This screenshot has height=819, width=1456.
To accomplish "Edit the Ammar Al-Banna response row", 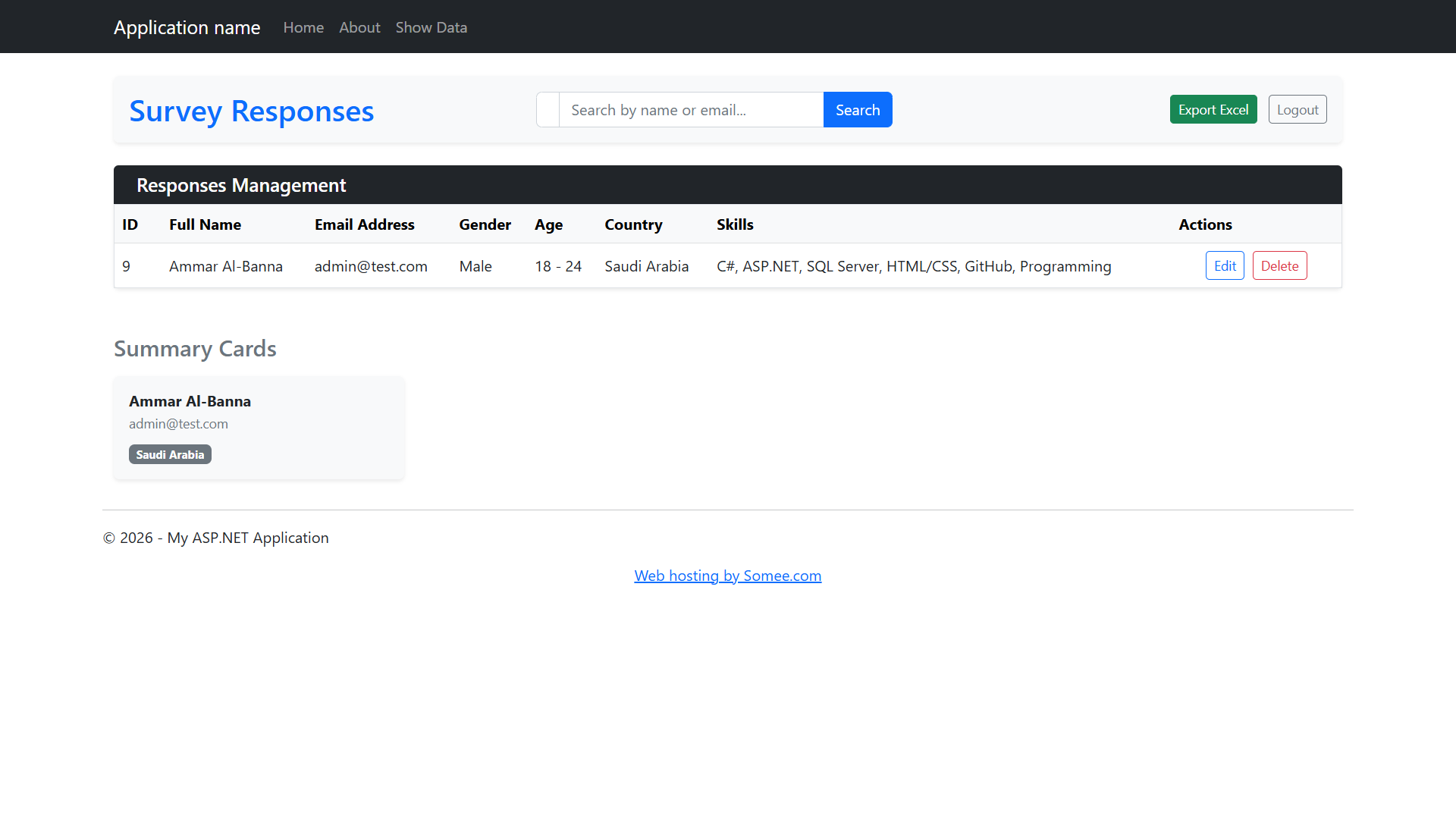I will 1224,265.
